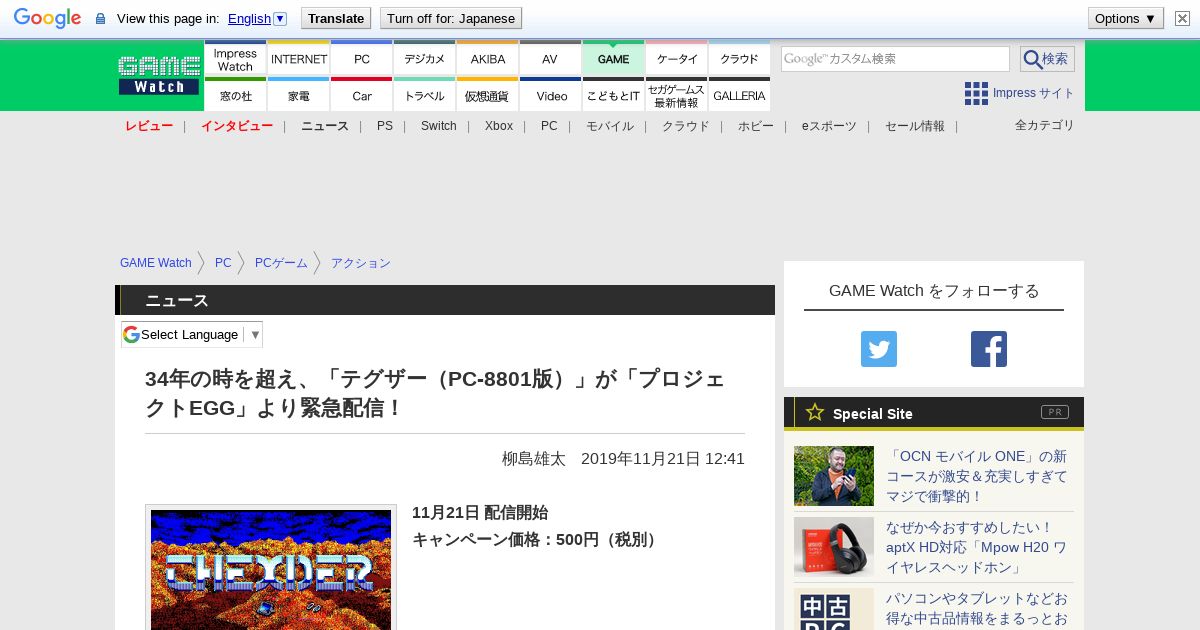Open the クラウド category in nav bar

[686, 126]
